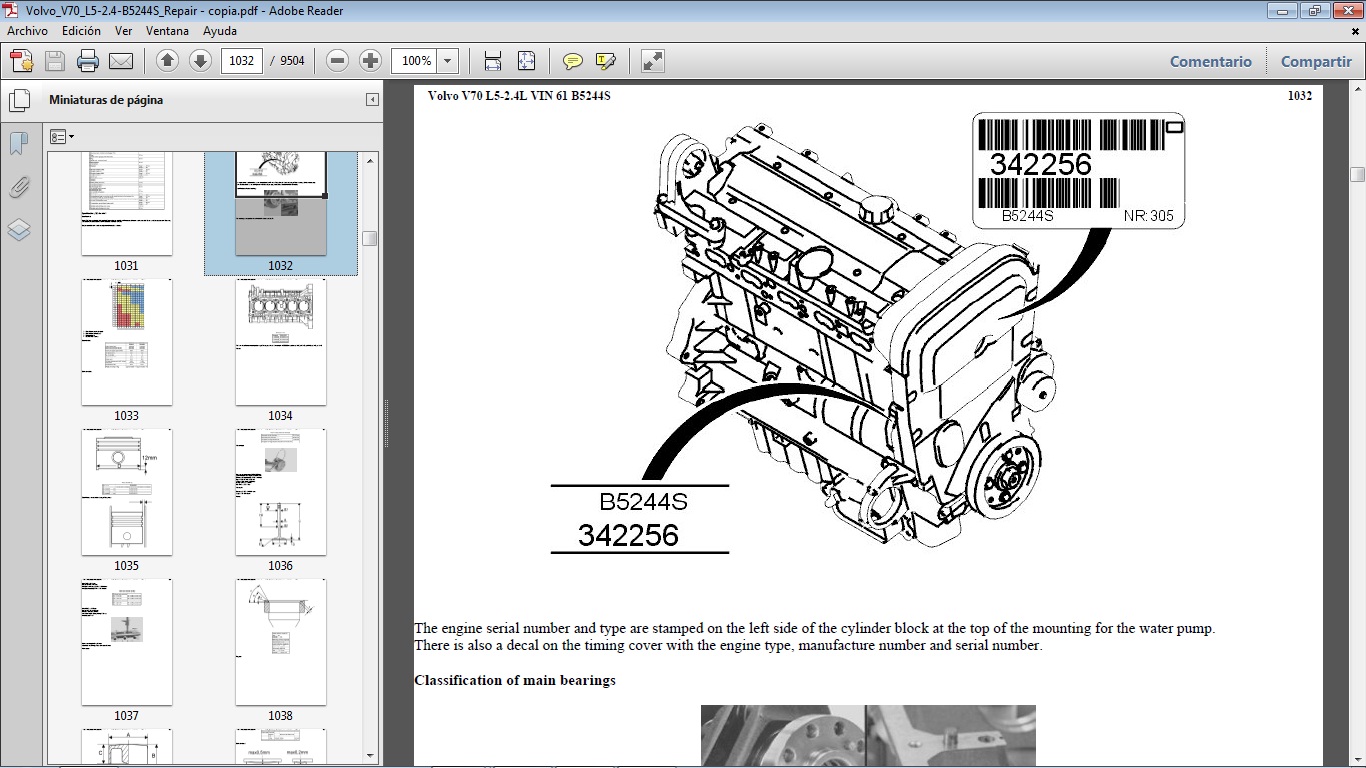Open the zoom percentage dropdown arrow
The height and width of the screenshot is (768, 1366).
[x=448, y=61]
